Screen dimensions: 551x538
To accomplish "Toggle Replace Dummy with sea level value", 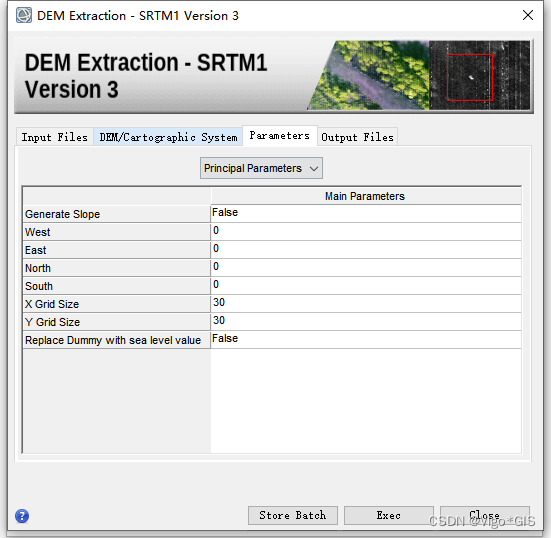I will pyautogui.click(x=366, y=339).
